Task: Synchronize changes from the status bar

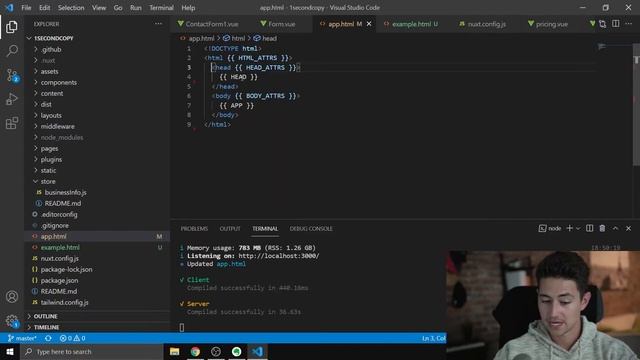Action: tap(48, 338)
